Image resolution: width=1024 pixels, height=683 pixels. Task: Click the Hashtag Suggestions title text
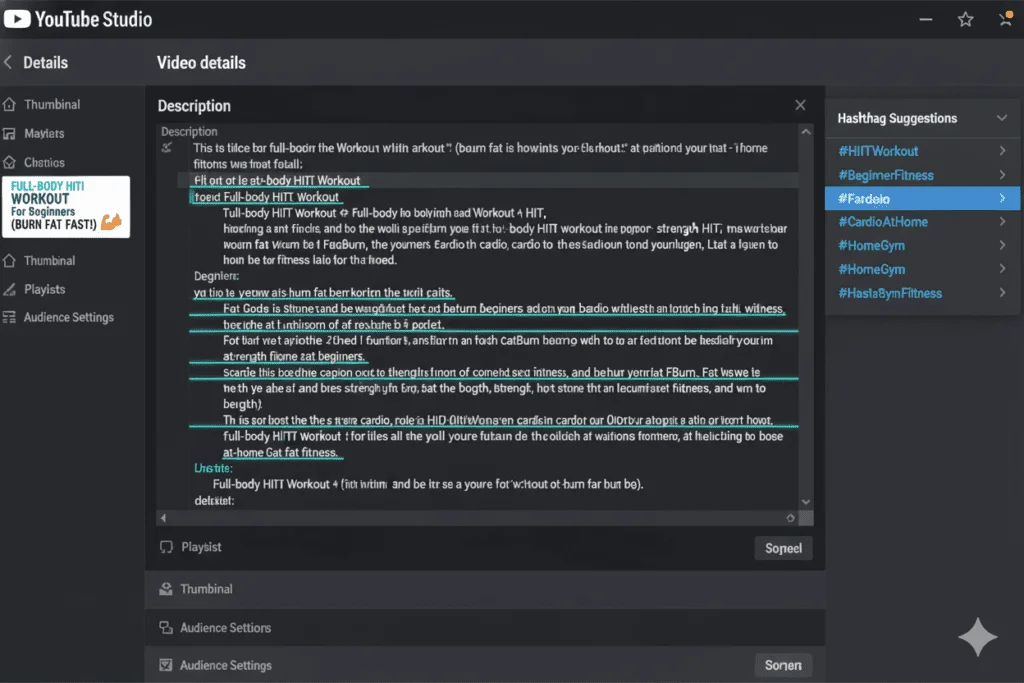coord(897,118)
